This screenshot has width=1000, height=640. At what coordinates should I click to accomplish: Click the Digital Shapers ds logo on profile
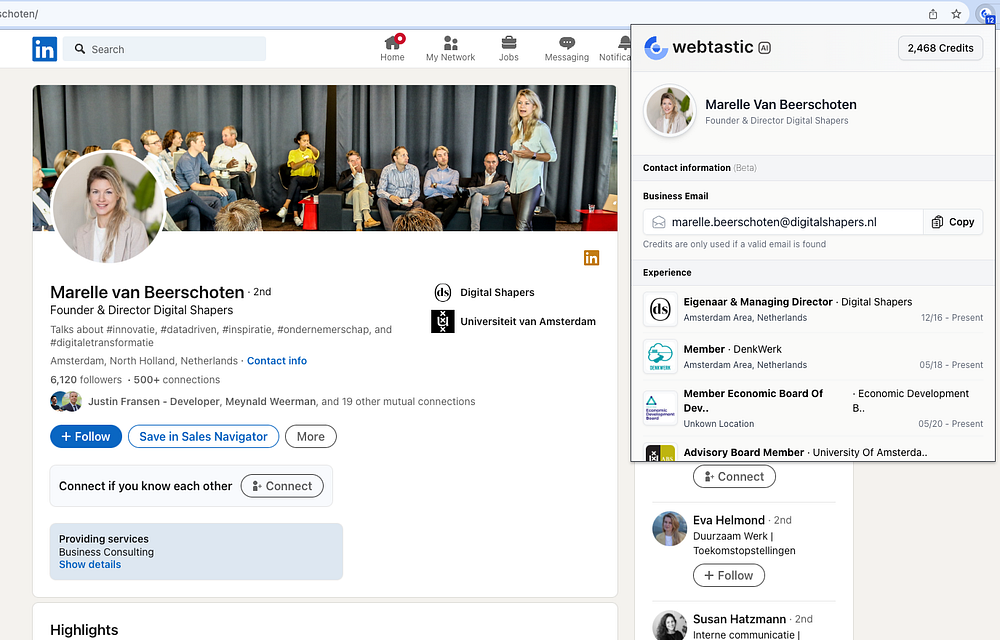pyautogui.click(x=443, y=293)
